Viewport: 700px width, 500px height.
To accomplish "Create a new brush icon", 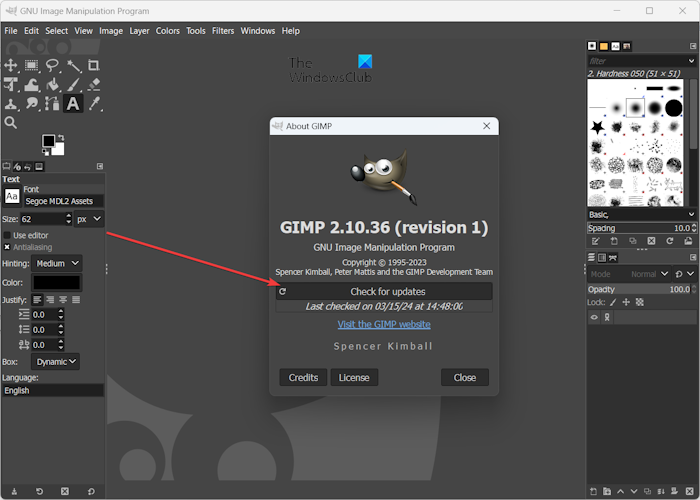I will tap(614, 241).
